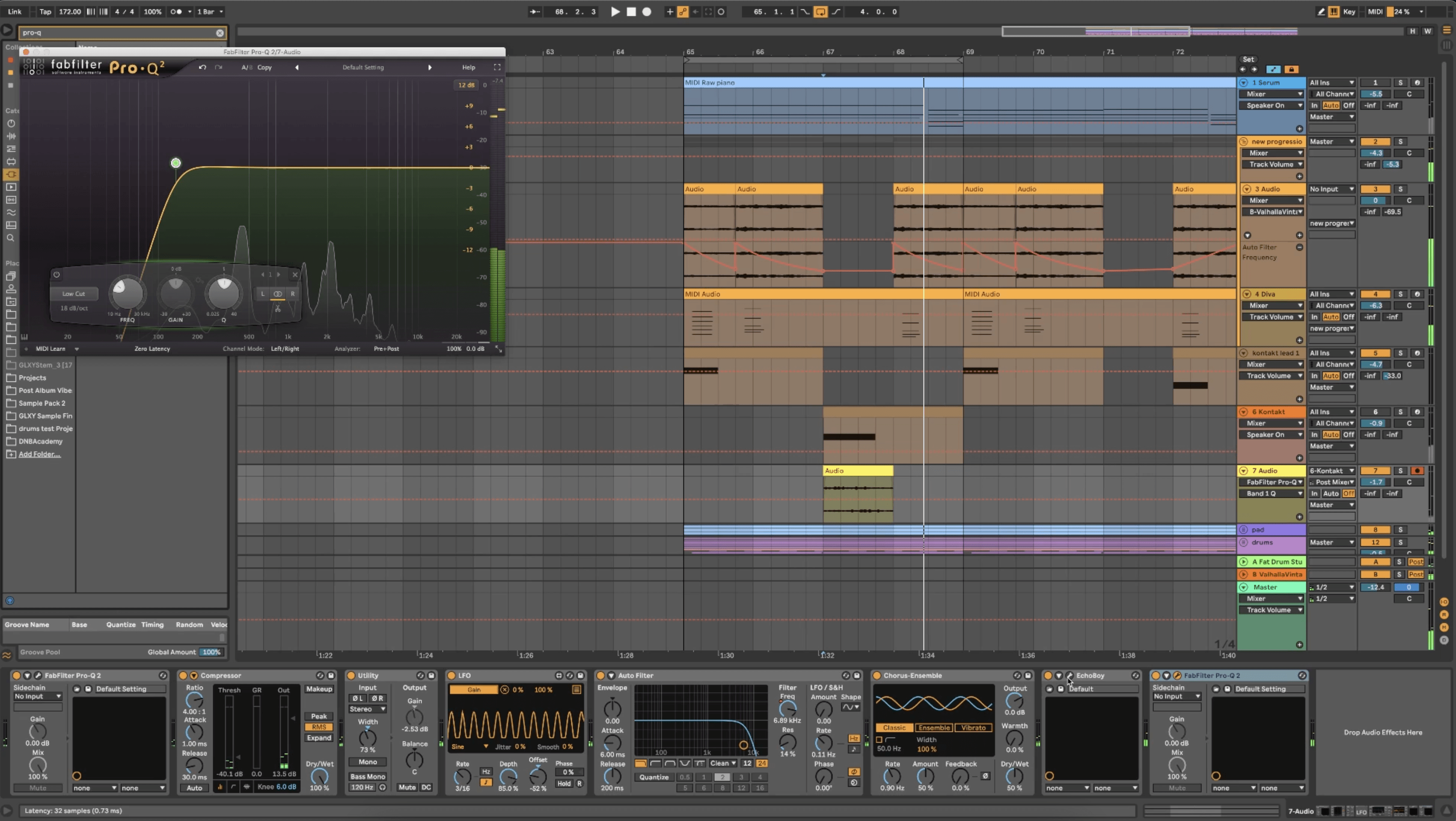This screenshot has width=1456, height=821.
Task: Start playback with the transport Play button
Action: pos(615,11)
